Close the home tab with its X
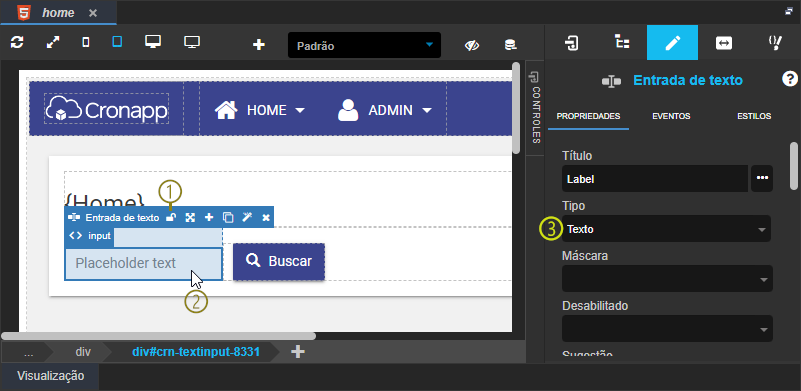This screenshot has height=391, width=801. [92, 13]
